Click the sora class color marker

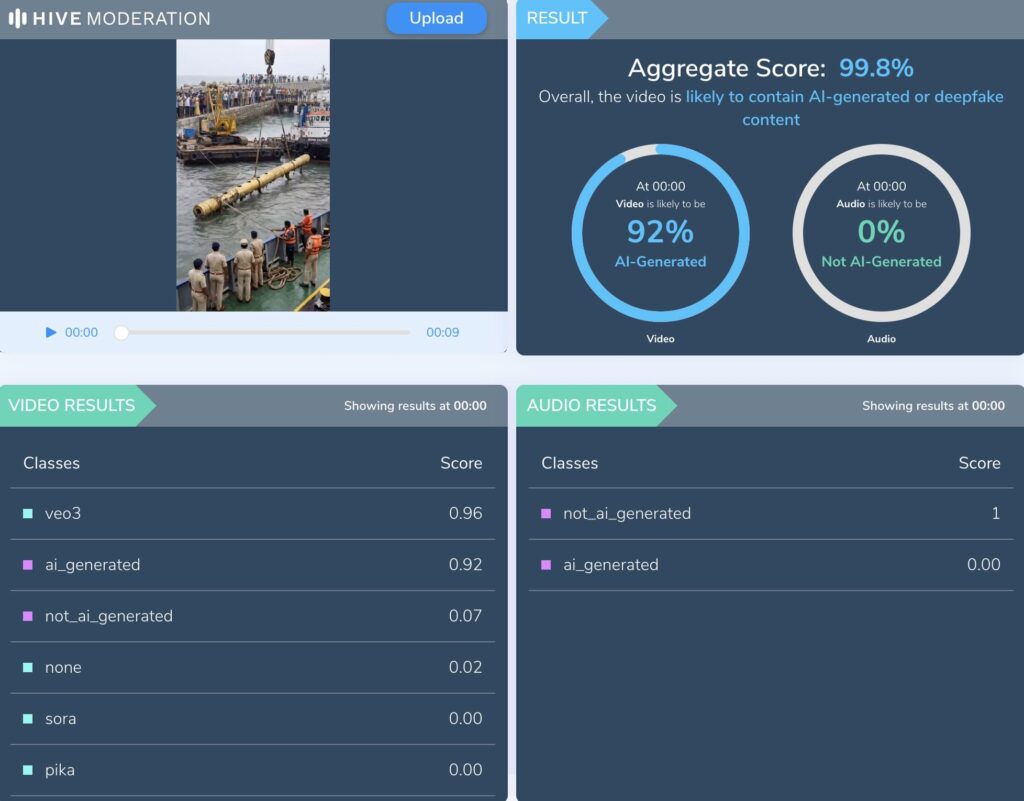point(28,719)
